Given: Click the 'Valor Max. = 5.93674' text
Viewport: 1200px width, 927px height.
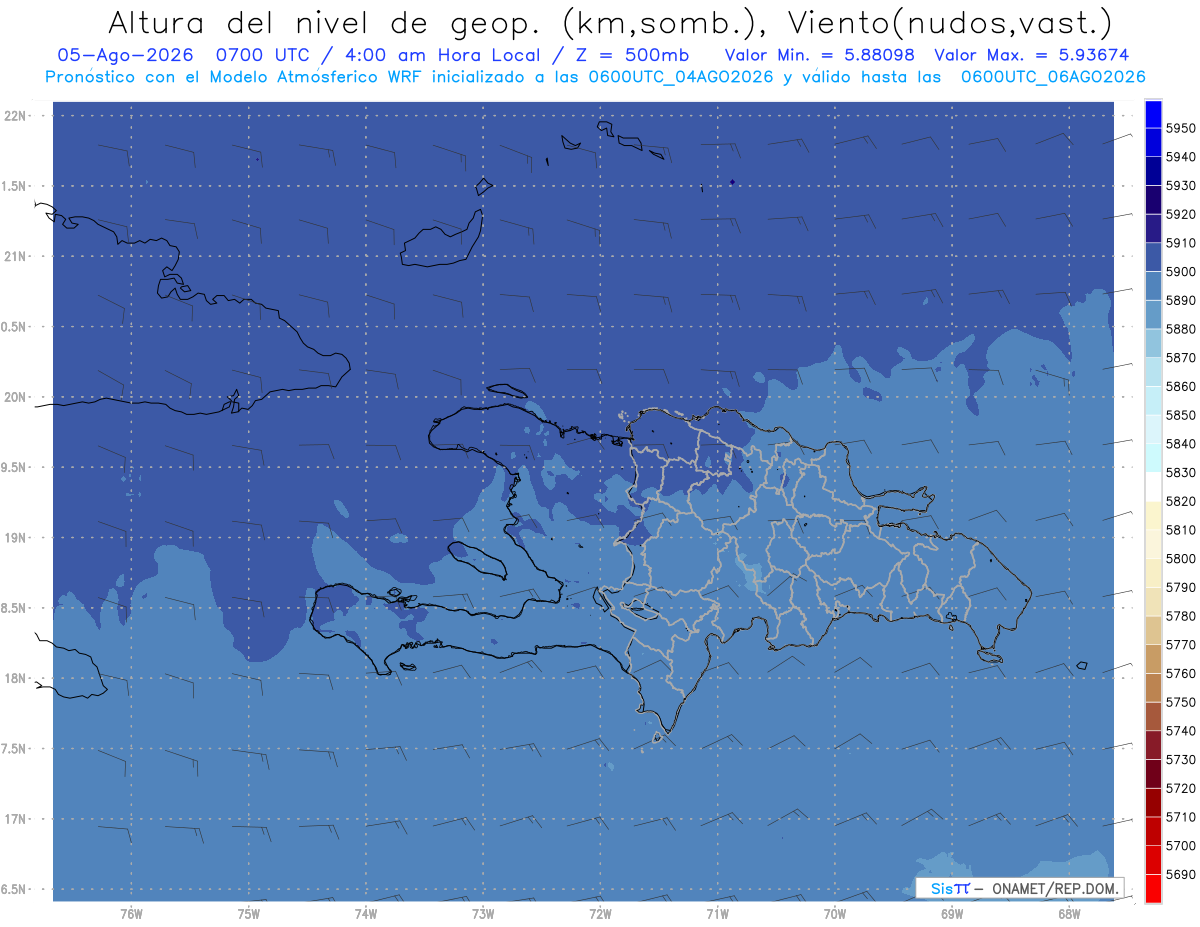Looking at the screenshot, I should pos(1034,55).
